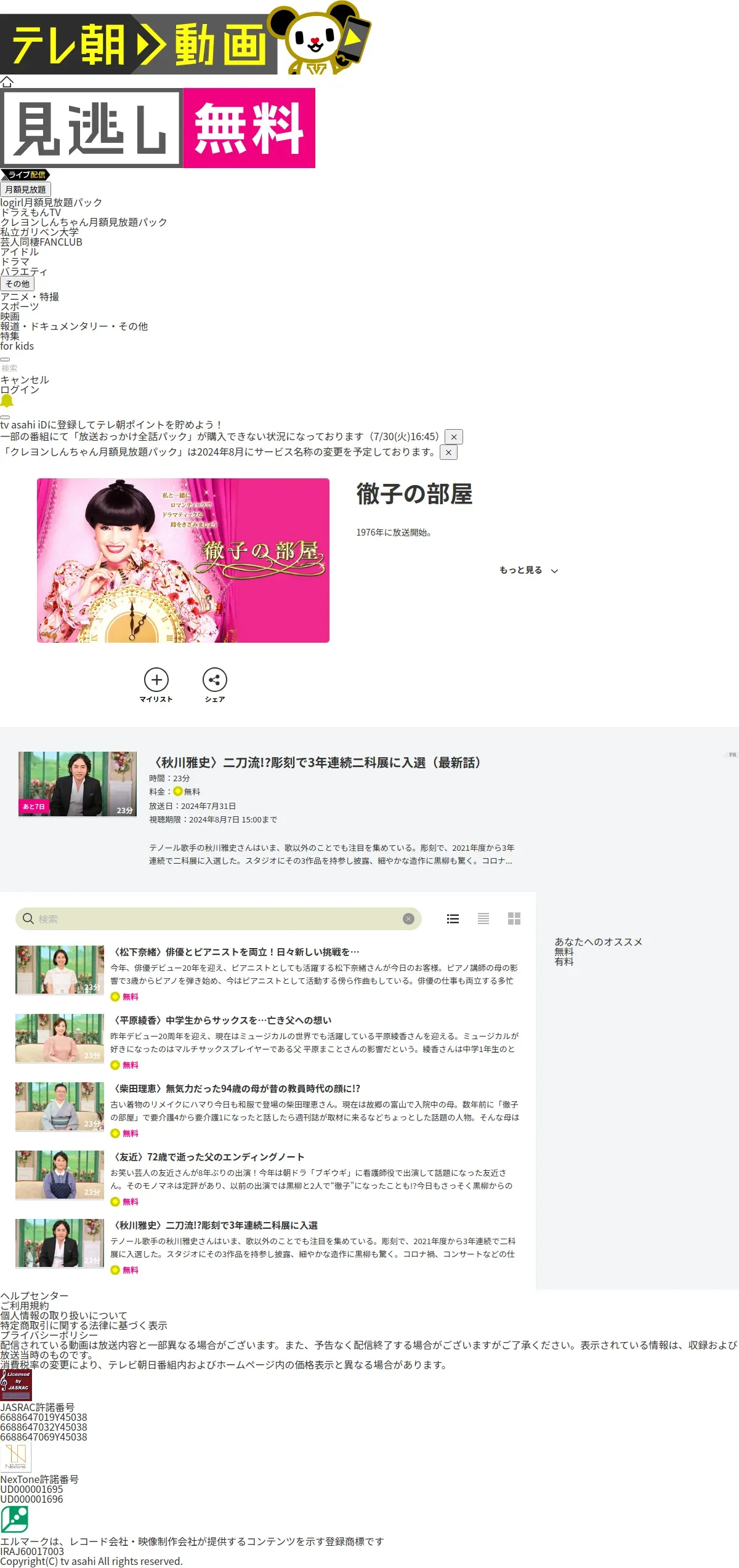This screenshot has height=1568, width=739.
Task: Click the 徹子の部屋 main program image
Action: click(183, 560)
